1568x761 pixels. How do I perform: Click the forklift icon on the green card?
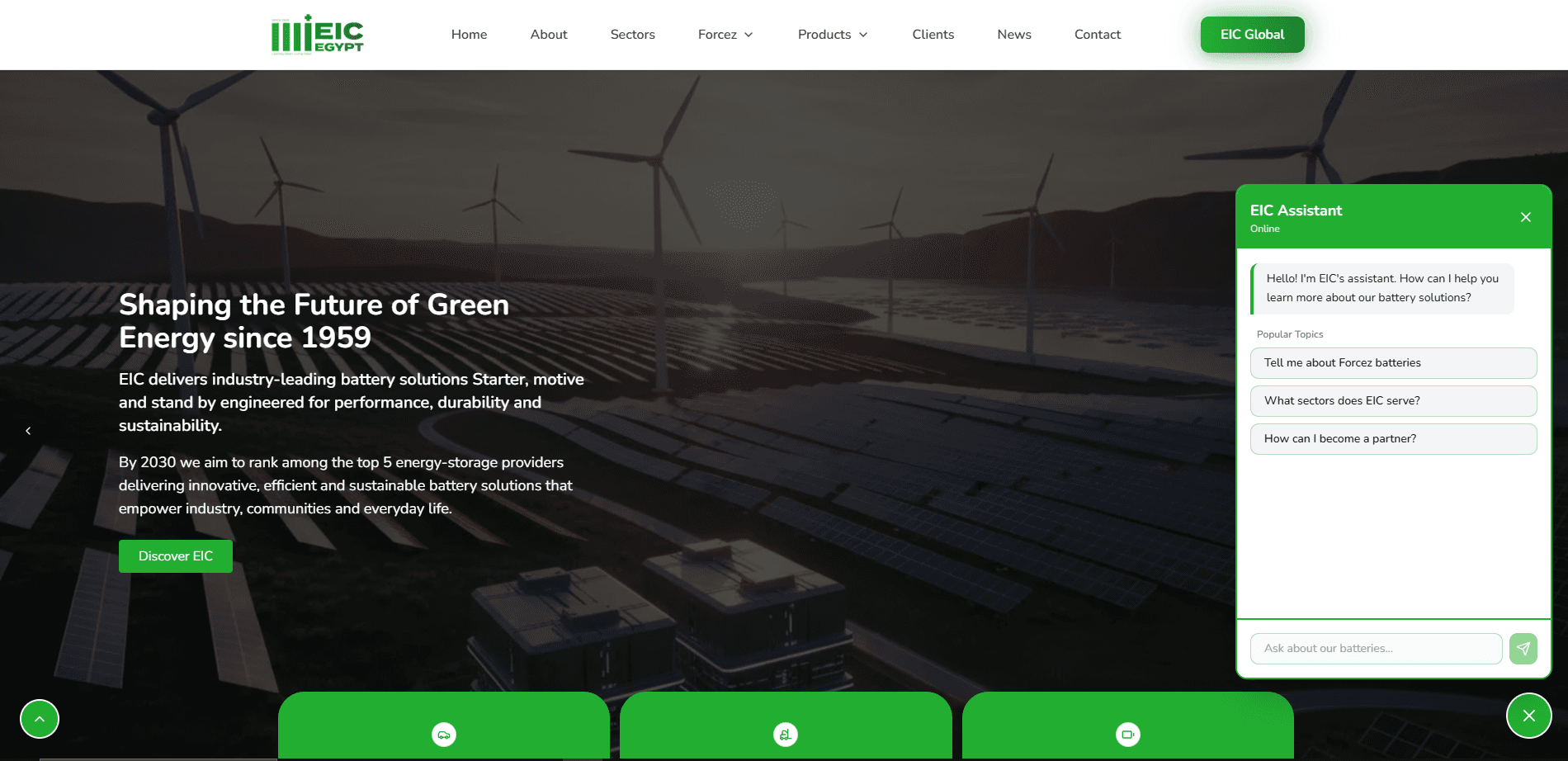[786, 735]
